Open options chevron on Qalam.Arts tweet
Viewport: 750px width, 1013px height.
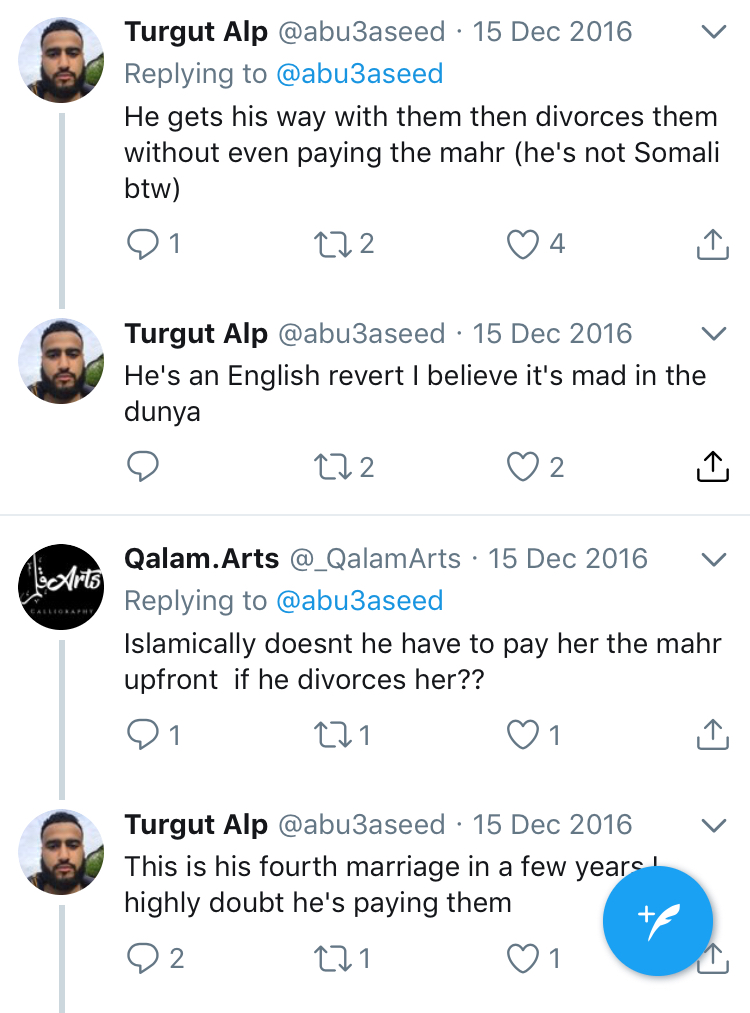[713, 558]
